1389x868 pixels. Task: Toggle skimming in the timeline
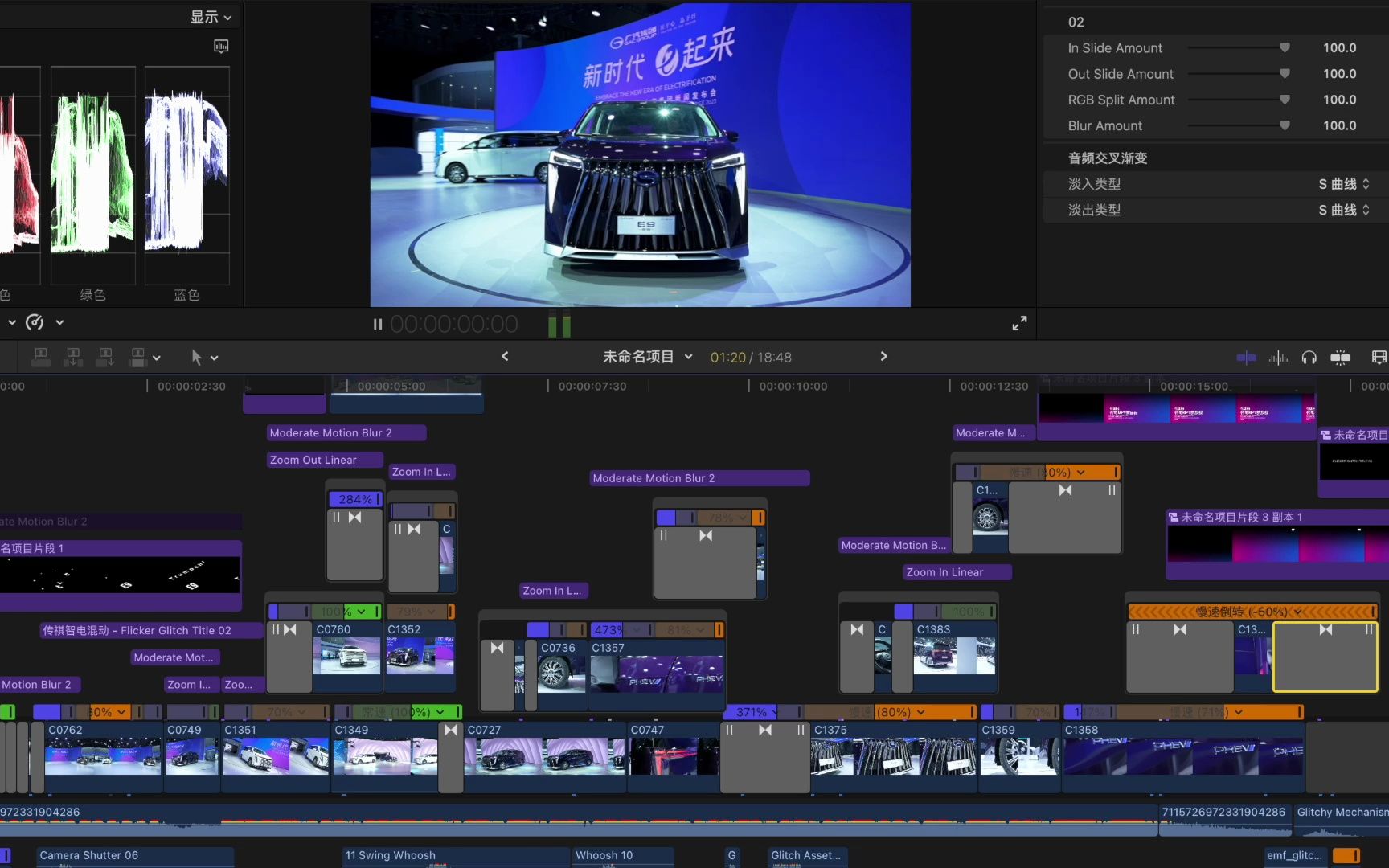pos(1247,358)
